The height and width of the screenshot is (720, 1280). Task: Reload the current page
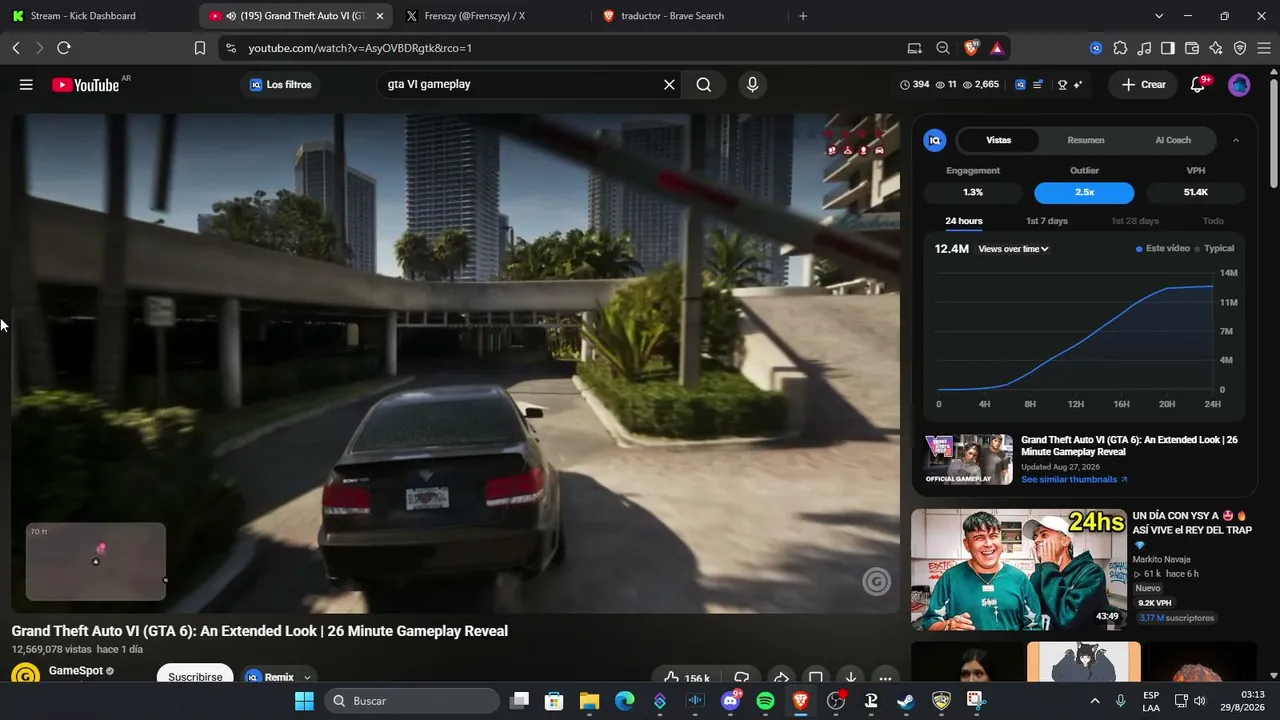64,48
